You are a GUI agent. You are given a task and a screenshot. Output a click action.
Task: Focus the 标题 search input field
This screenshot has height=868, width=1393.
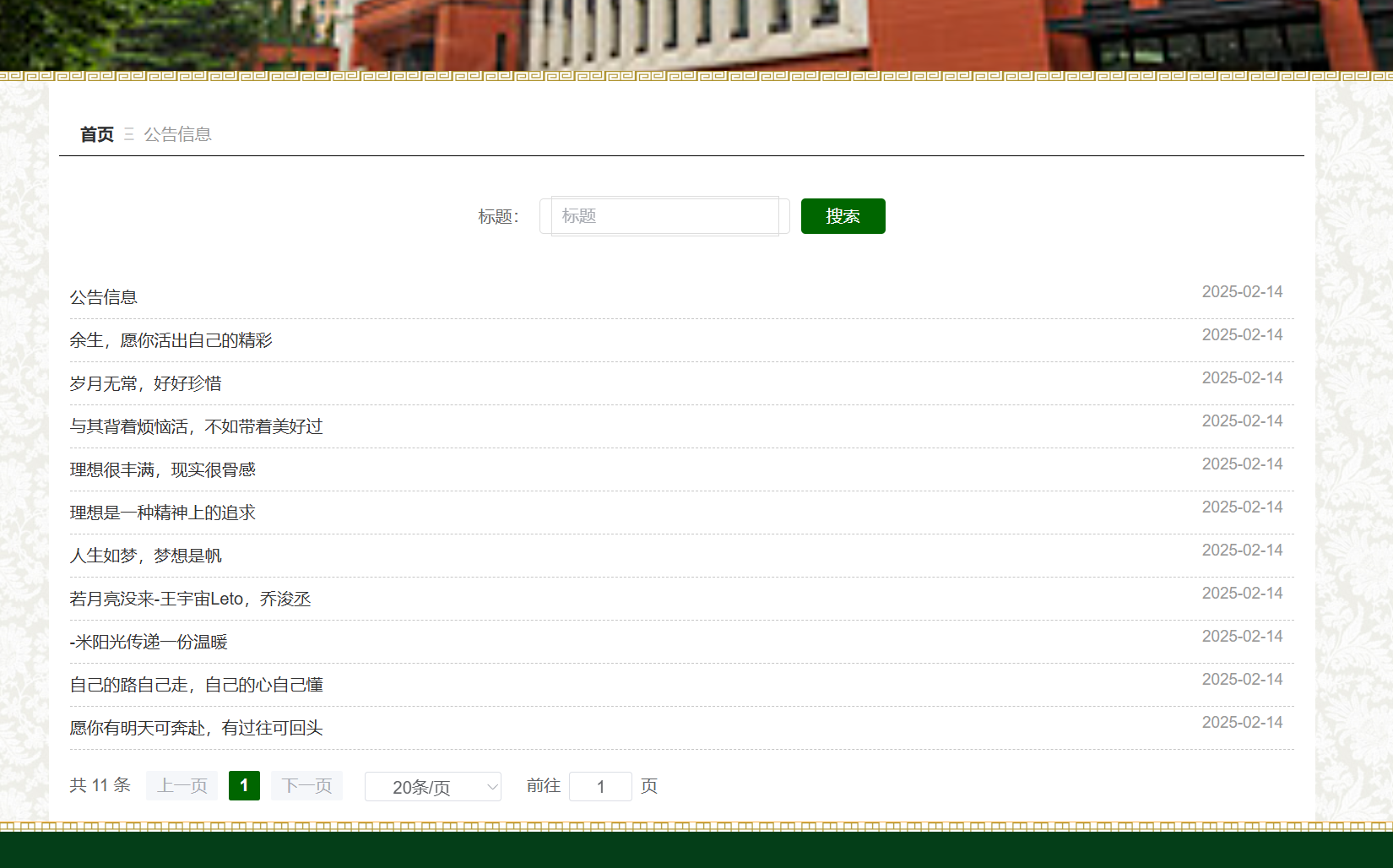coord(664,216)
